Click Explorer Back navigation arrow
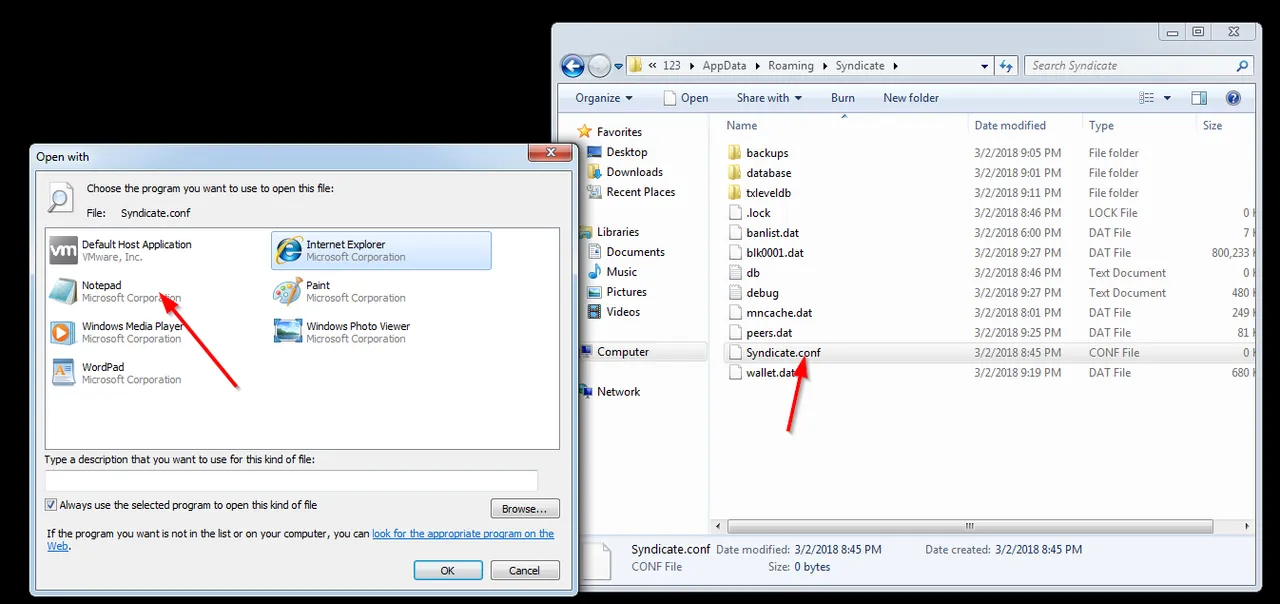Viewport: 1280px width, 604px height. coord(572,66)
